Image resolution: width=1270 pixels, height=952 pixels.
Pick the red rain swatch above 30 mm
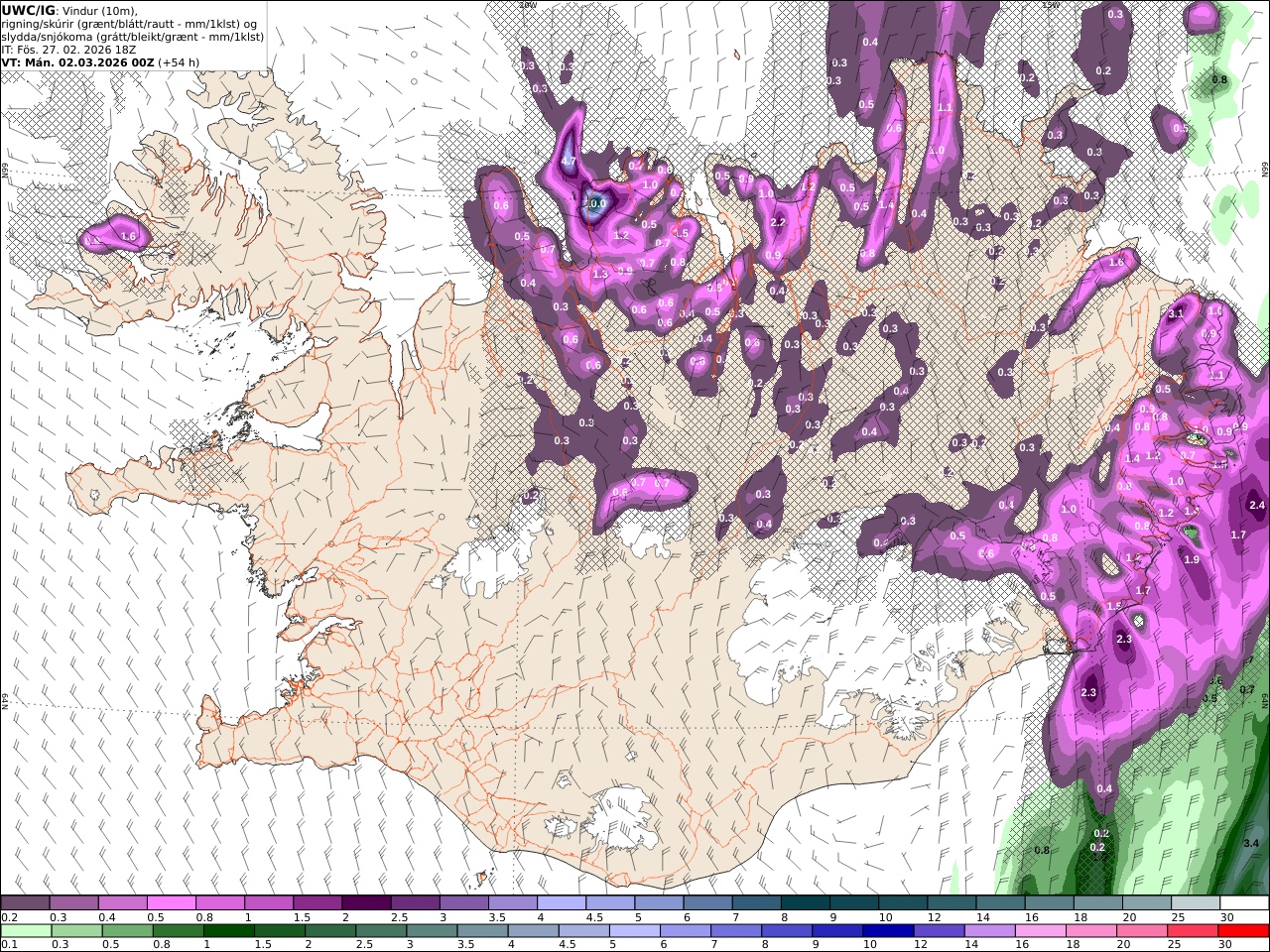click(1243, 931)
